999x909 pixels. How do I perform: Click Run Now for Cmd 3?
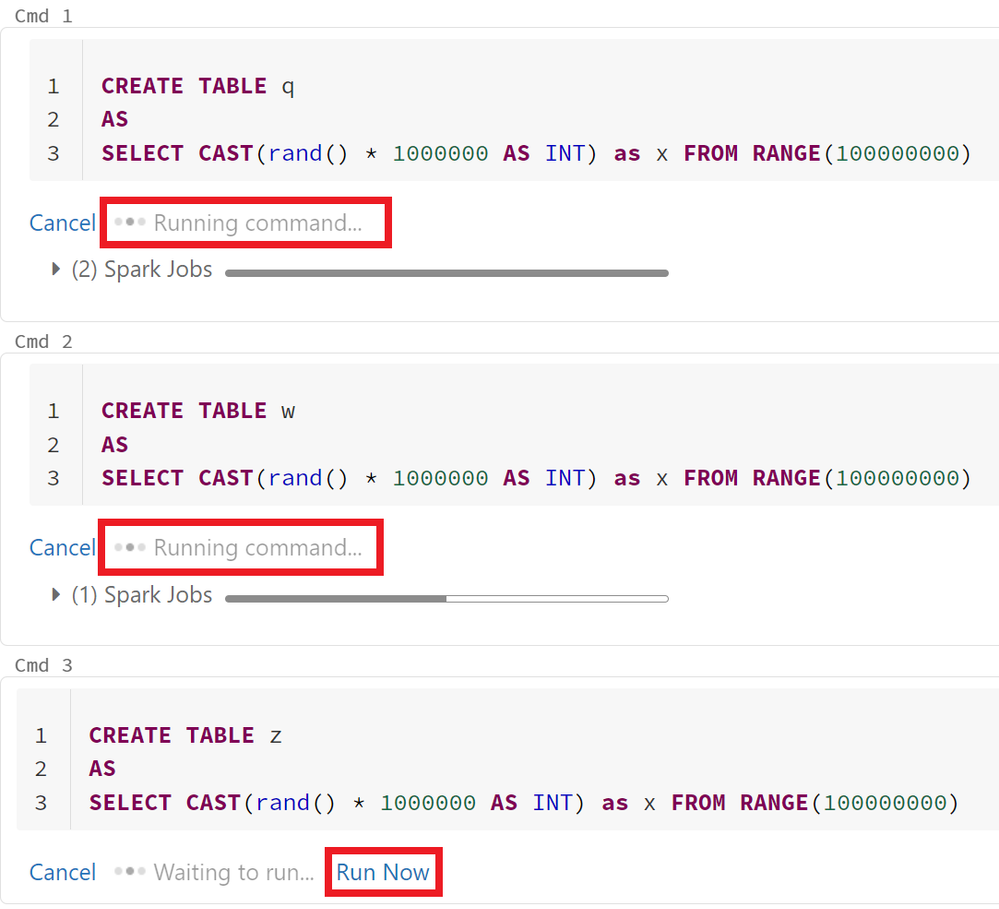383,872
